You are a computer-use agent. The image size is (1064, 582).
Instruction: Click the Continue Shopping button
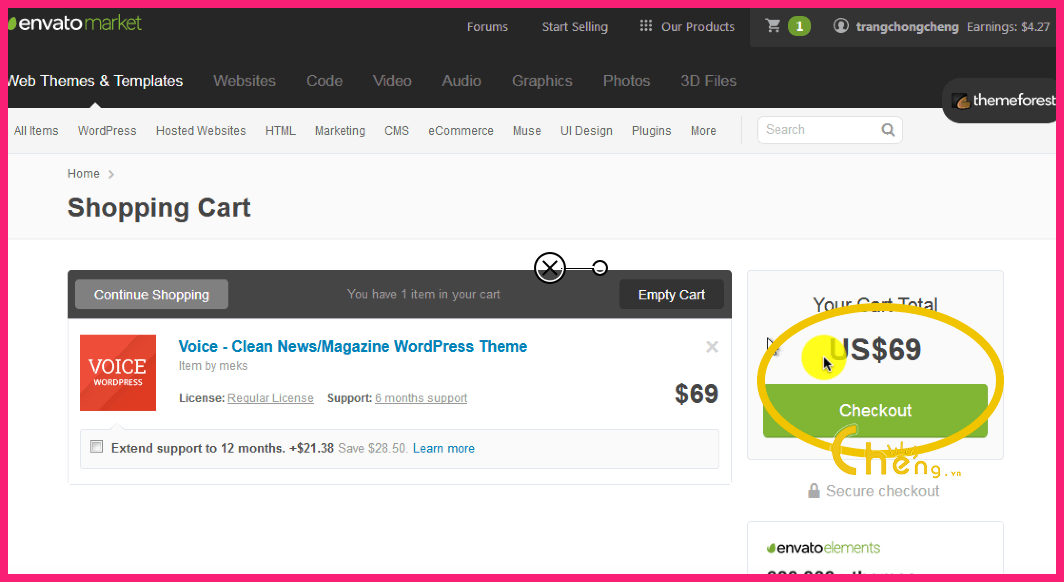(x=151, y=294)
